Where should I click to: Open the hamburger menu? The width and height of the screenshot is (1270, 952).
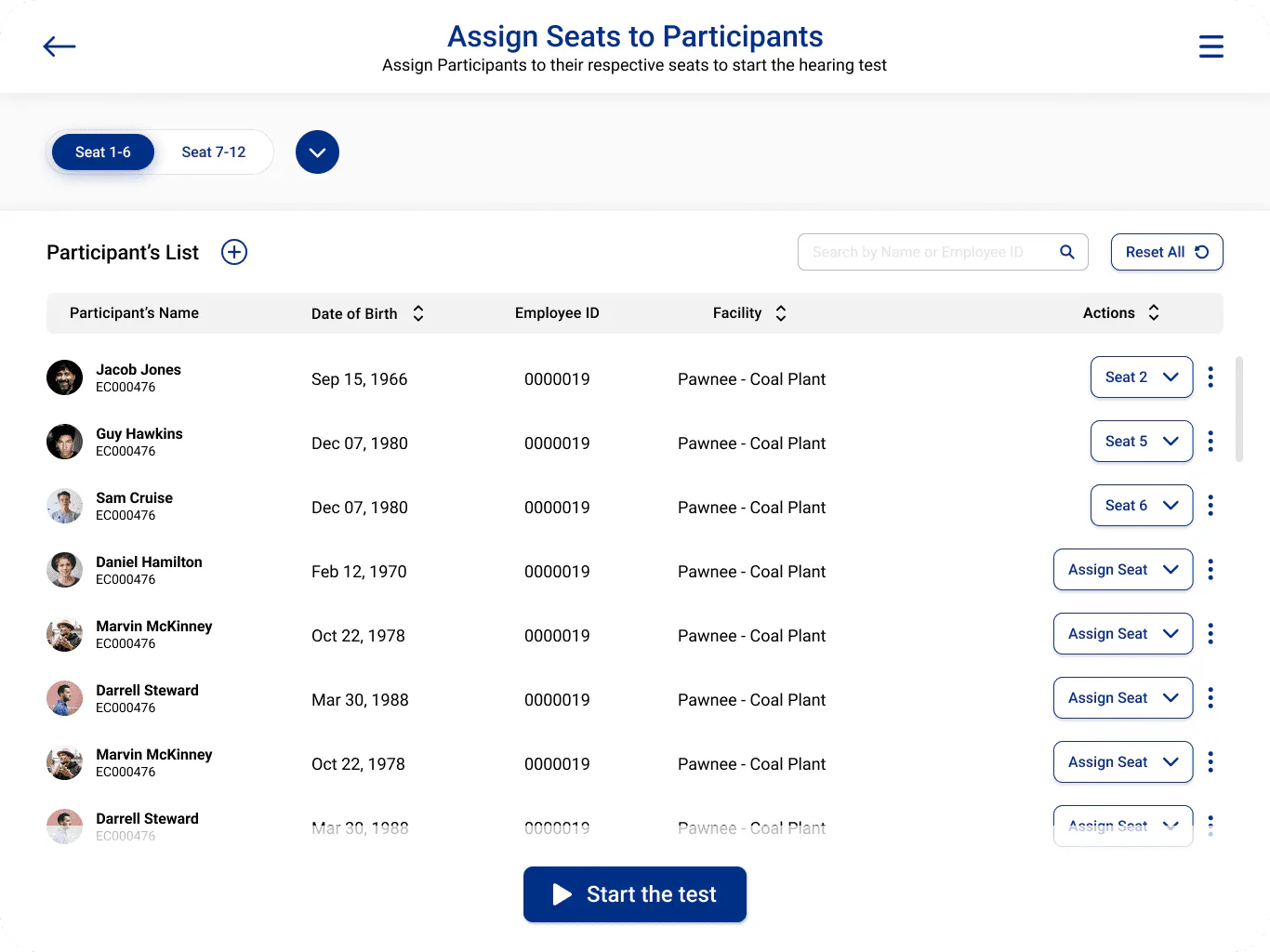[x=1210, y=46]
